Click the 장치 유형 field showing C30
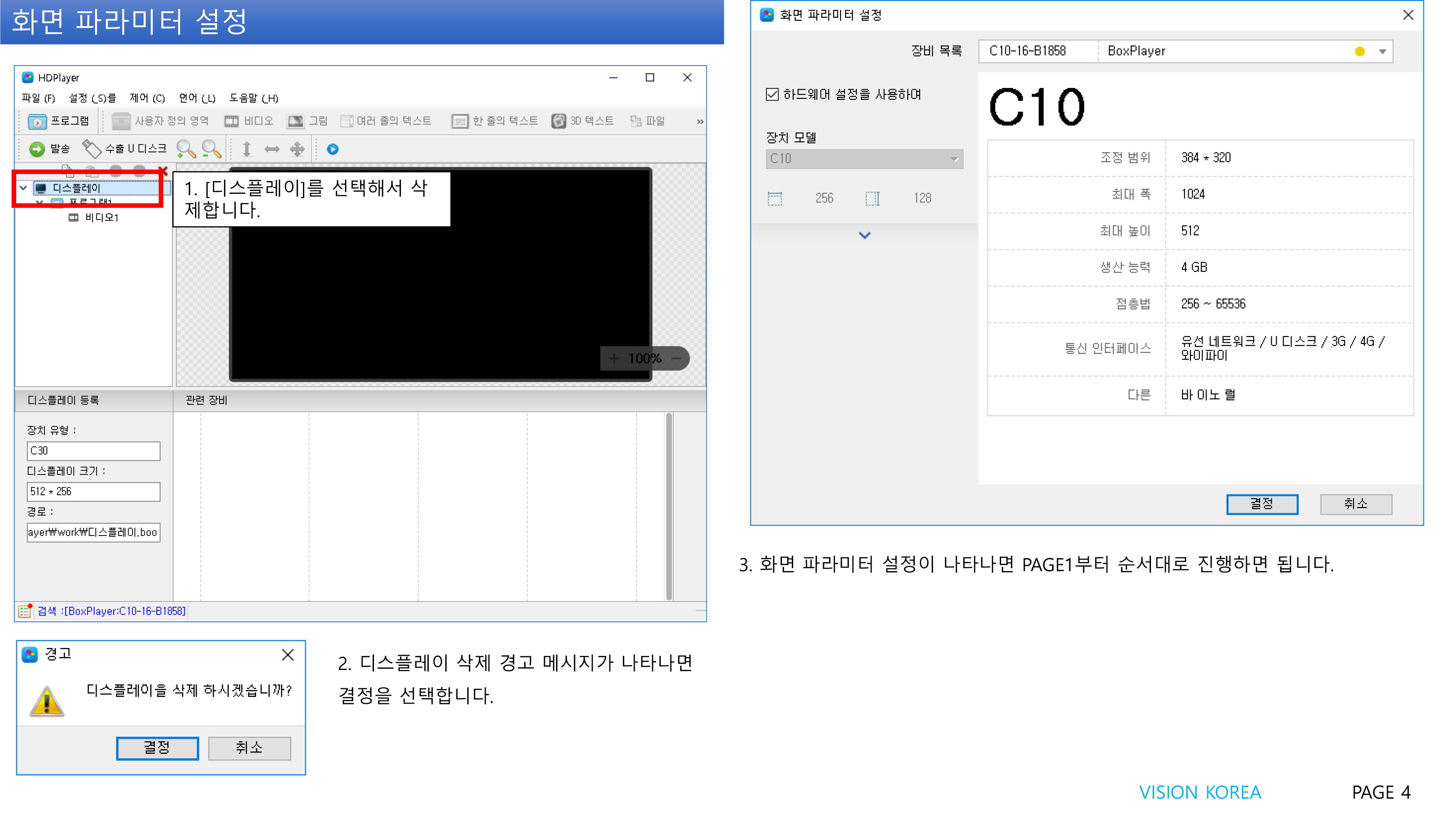 click(94, 450)
